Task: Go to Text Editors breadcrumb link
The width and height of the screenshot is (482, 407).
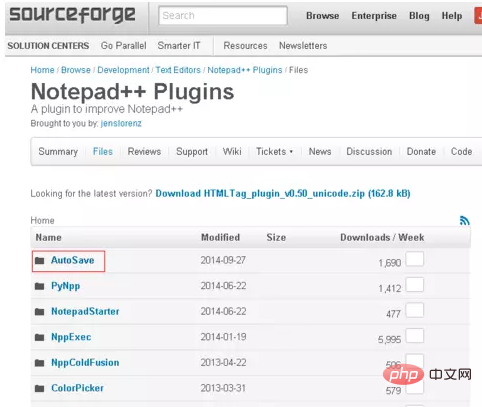Action: point(178,70)
